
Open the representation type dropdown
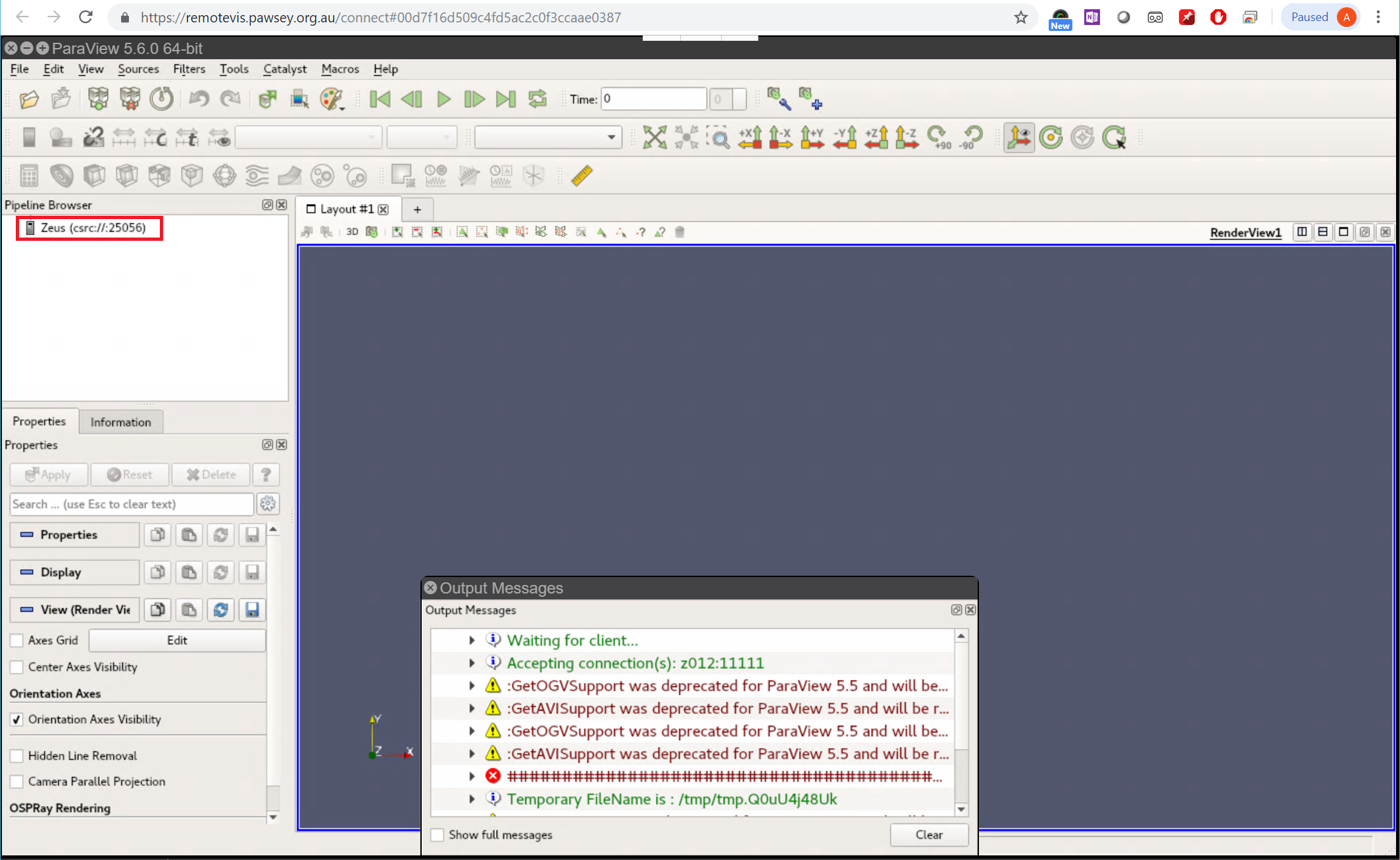tap(548, 137)
